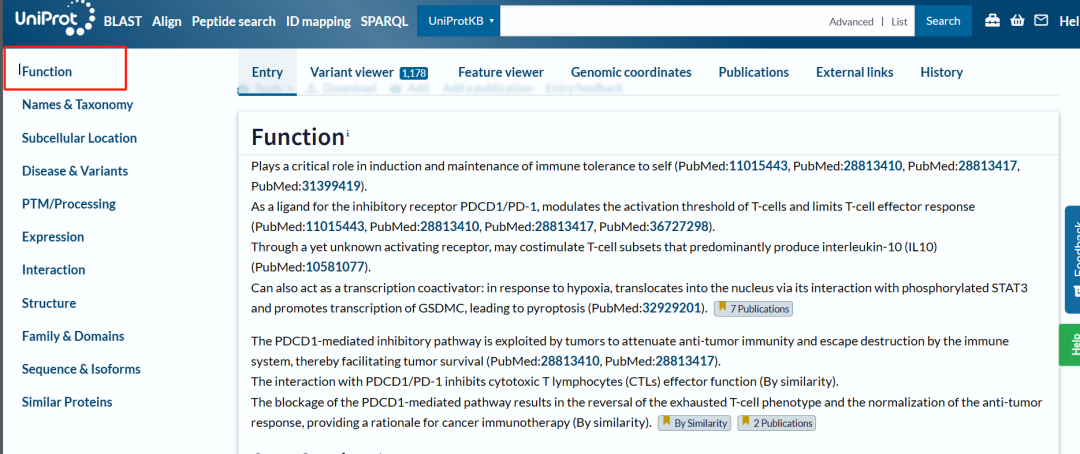The width and height of the screenshot is (1080, 454).
Task: Open the 7 Publications evidence tag
Action: (x=753, y=309)
